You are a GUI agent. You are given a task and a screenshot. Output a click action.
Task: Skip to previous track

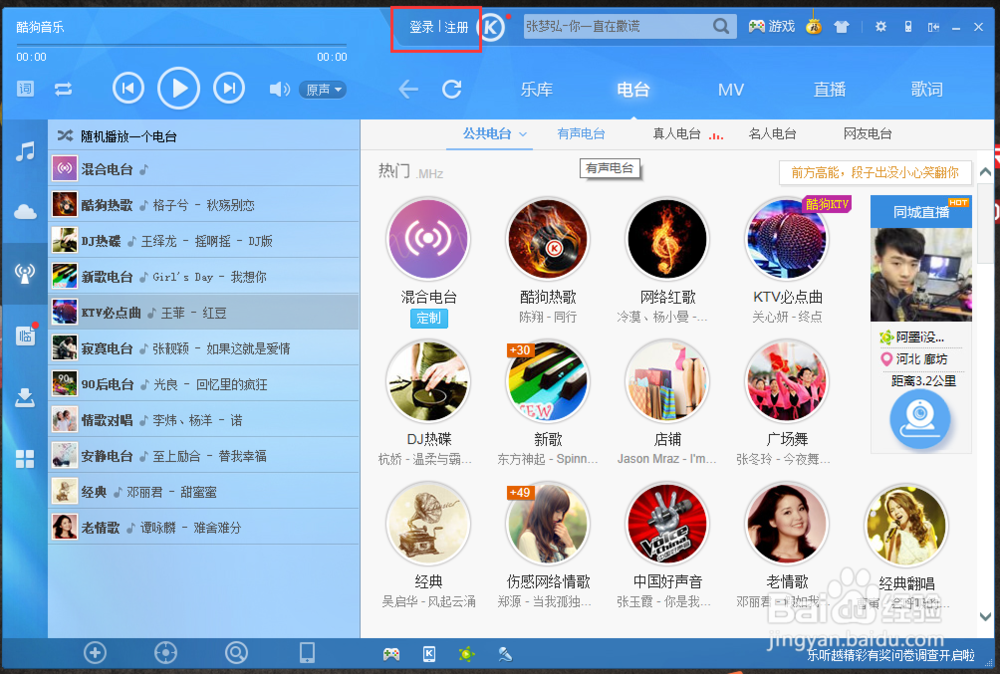(128, 88)
